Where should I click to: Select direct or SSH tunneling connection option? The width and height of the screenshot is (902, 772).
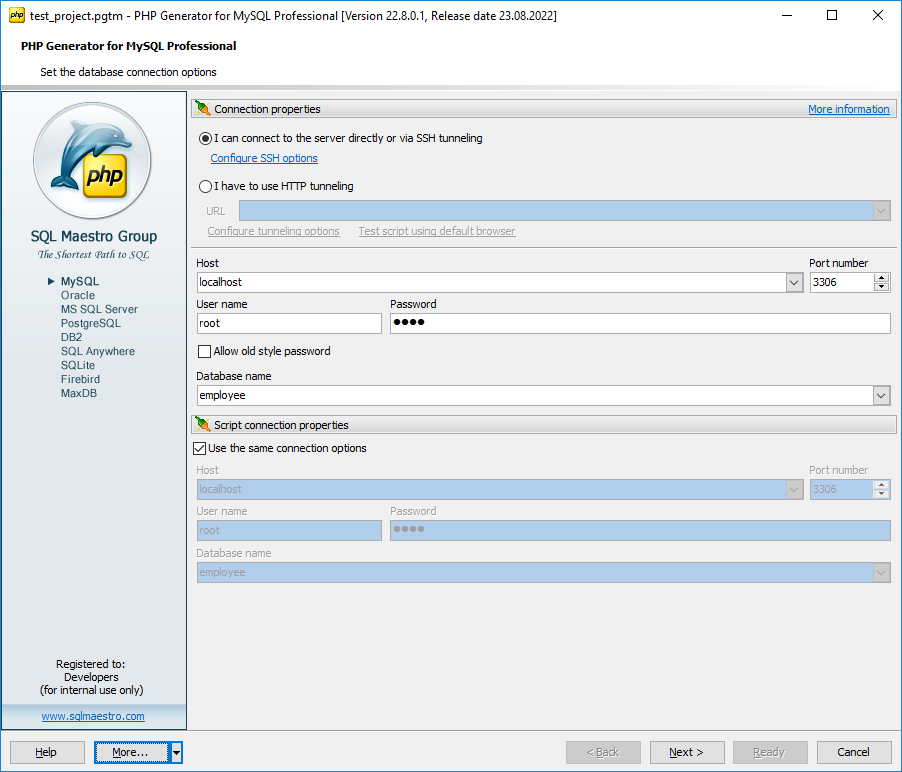pos(206,138)
